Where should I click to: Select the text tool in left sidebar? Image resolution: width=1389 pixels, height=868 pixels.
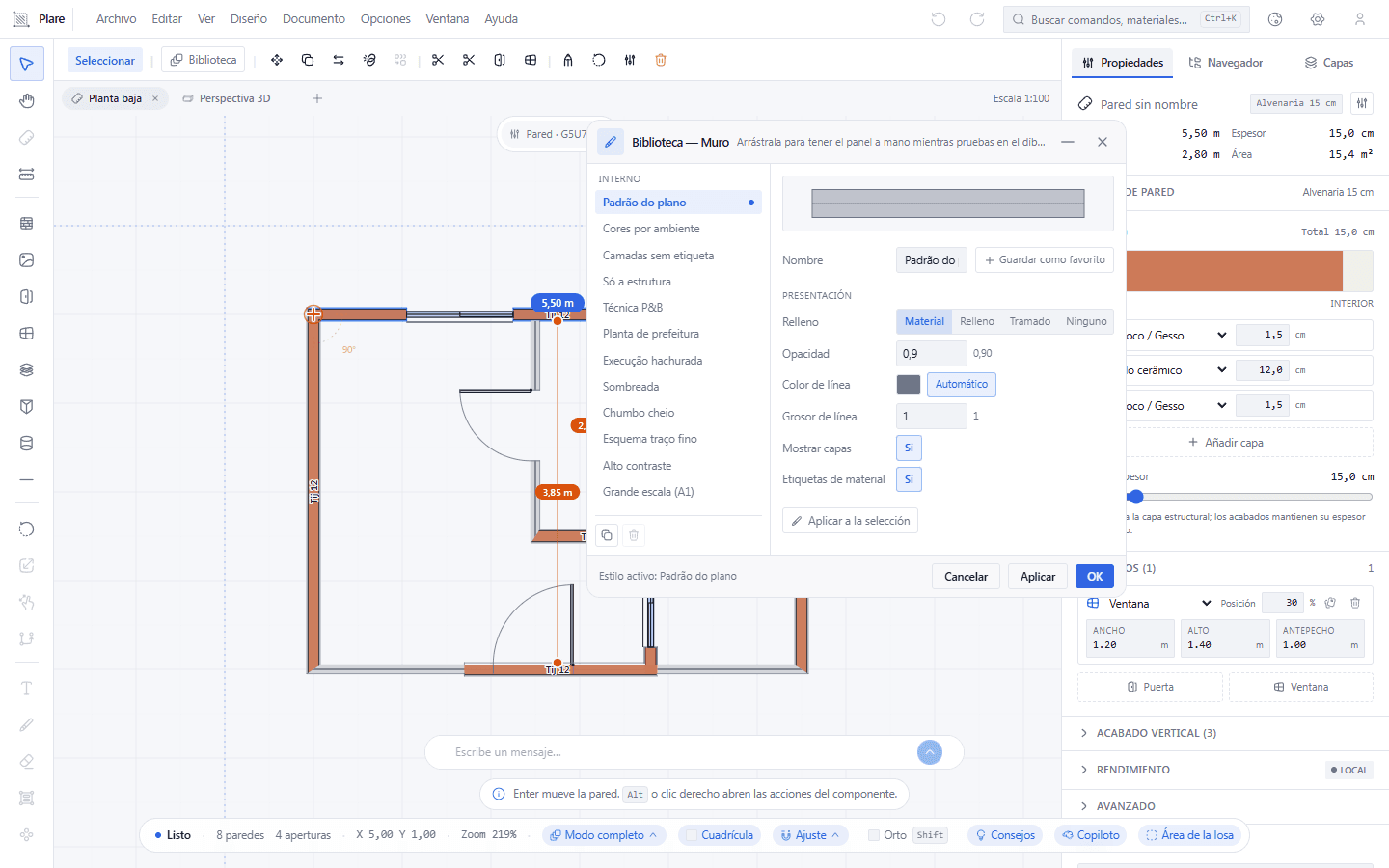coord(27,688)
